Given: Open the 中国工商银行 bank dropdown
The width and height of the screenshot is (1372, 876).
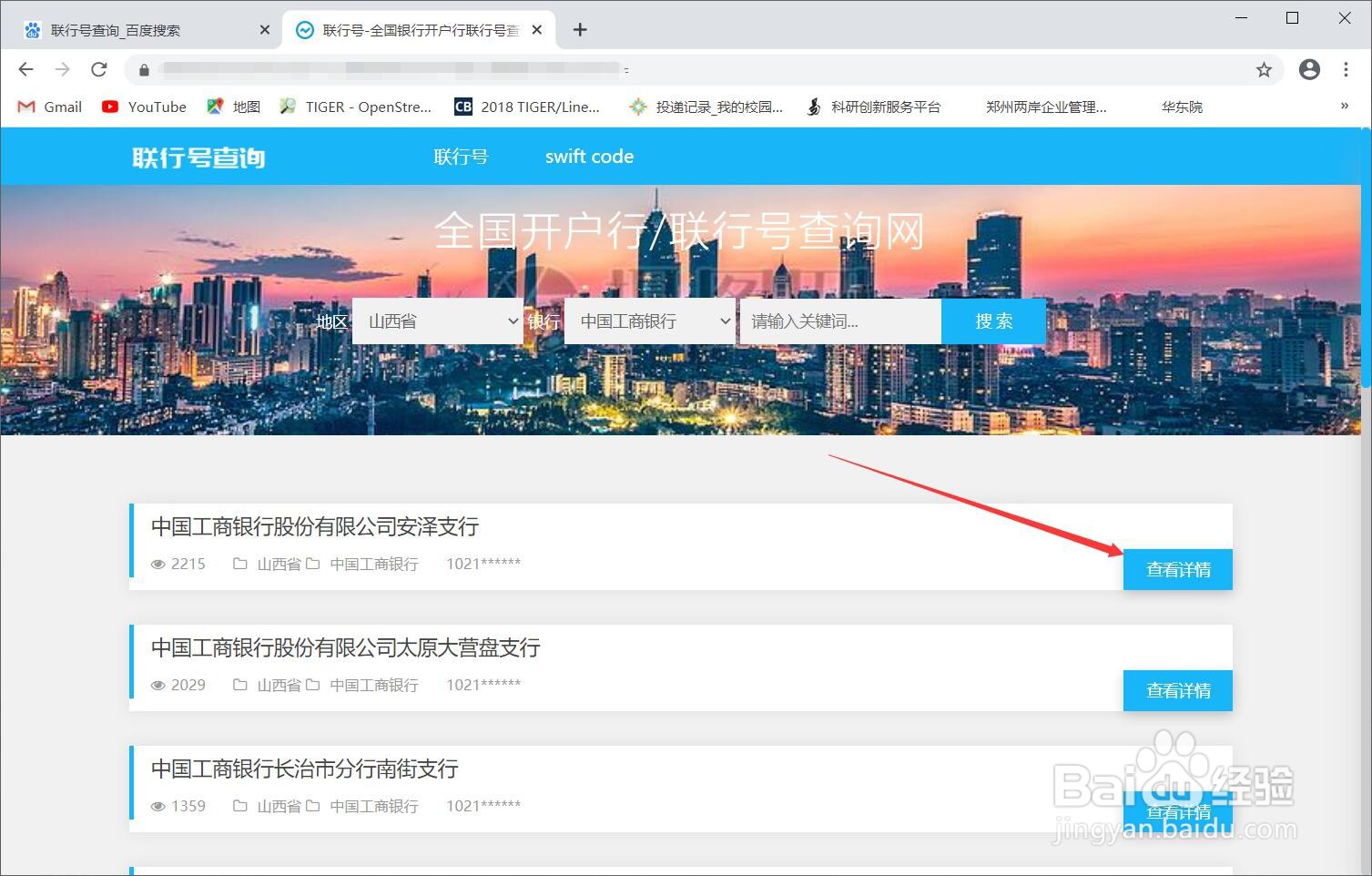Looking at the screenshot, I should [x=649, y=321].
